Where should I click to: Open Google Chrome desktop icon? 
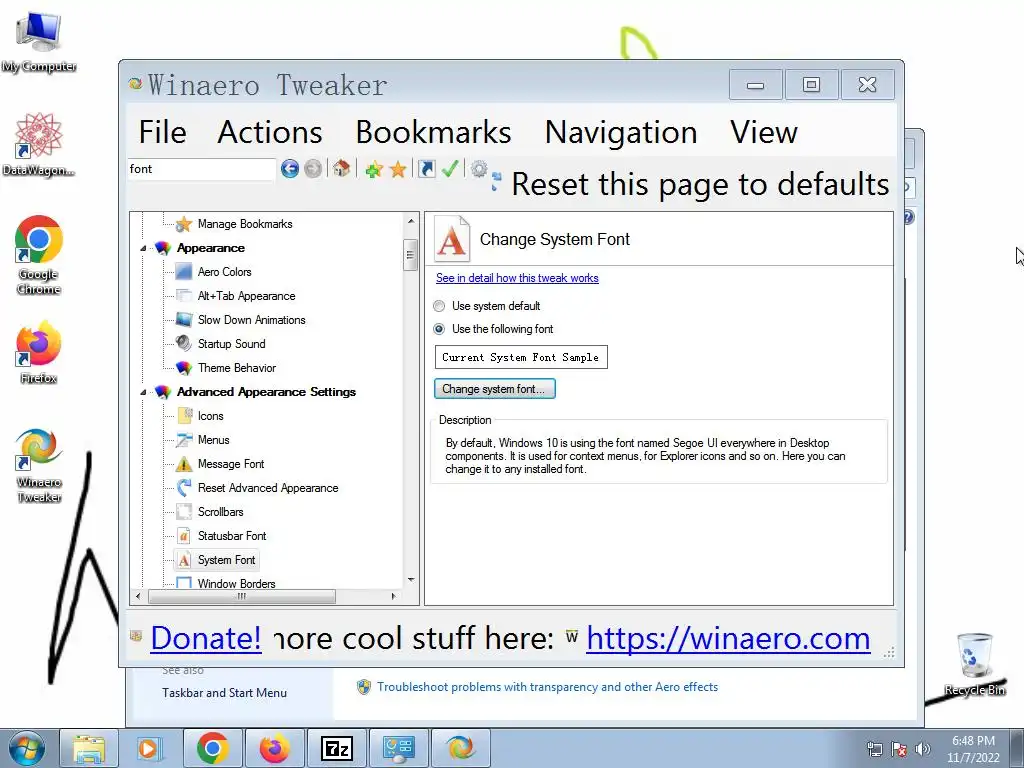click(x=39, y=255)
